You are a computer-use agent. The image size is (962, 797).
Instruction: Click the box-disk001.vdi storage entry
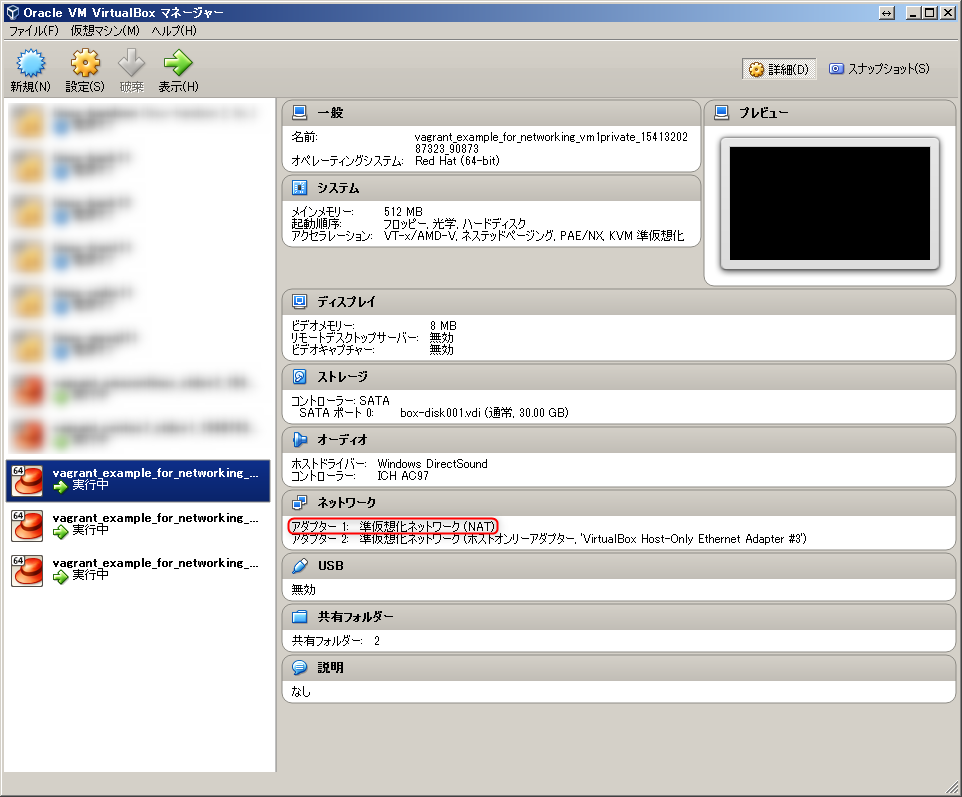484,413
